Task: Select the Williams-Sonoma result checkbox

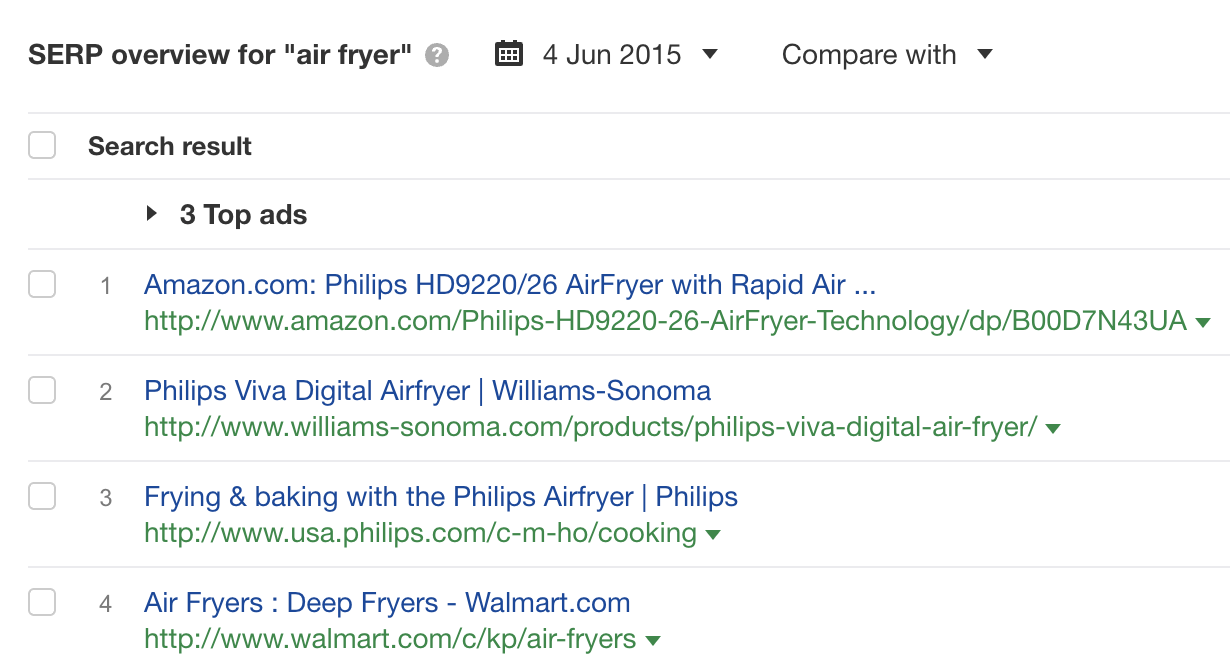Action: tap(42, 391)
